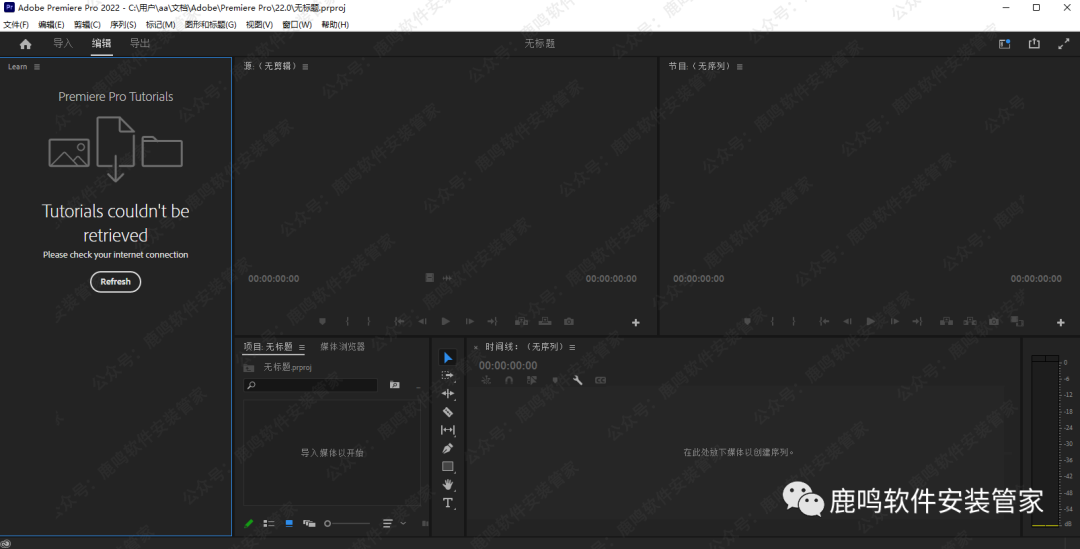
Task: Click Mark In in Source monitor
Action: click(x=347, y=322)
